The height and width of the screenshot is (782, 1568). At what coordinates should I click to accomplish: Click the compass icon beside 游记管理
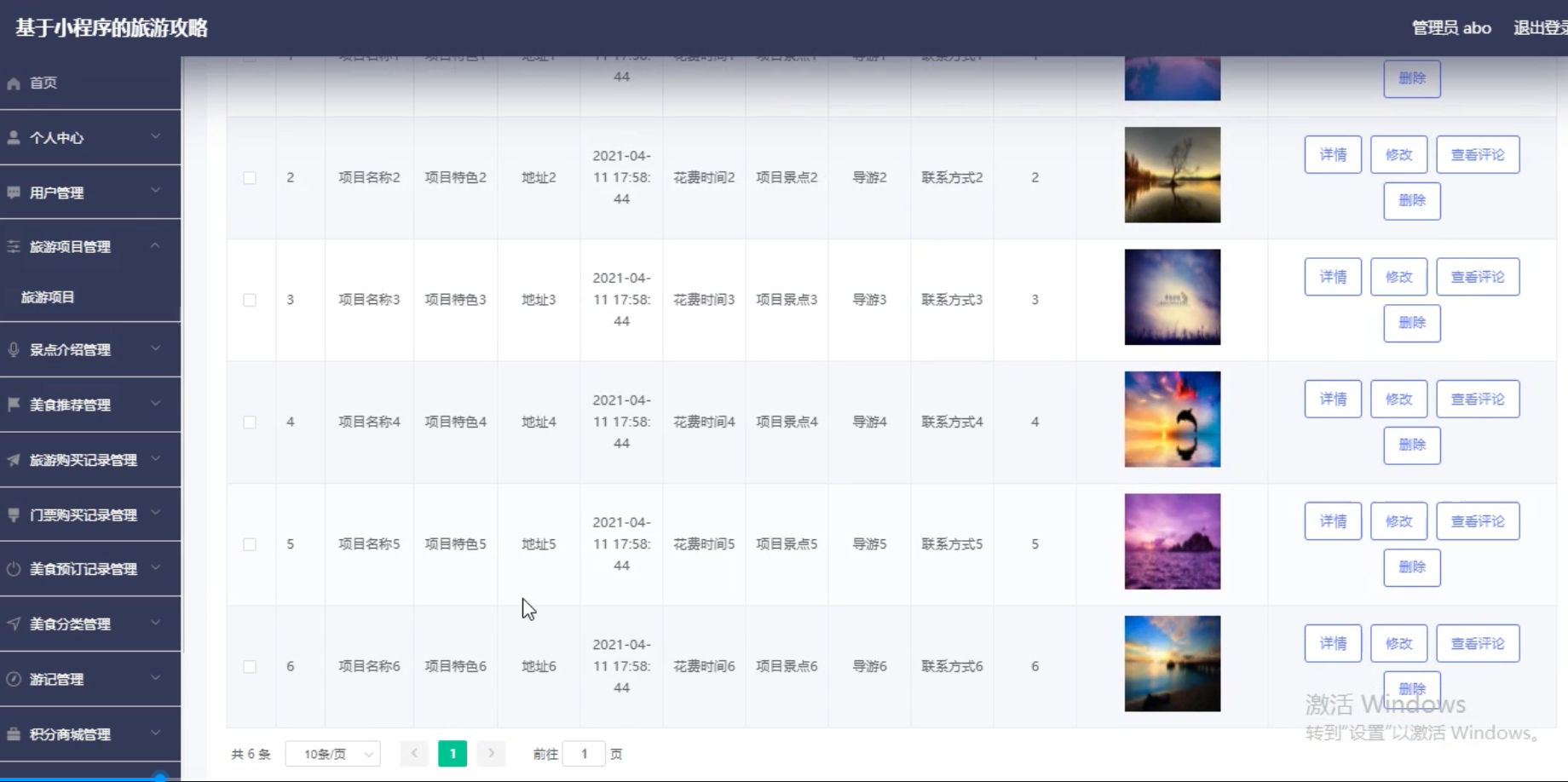pyautogui.click(x=14, y=679)
